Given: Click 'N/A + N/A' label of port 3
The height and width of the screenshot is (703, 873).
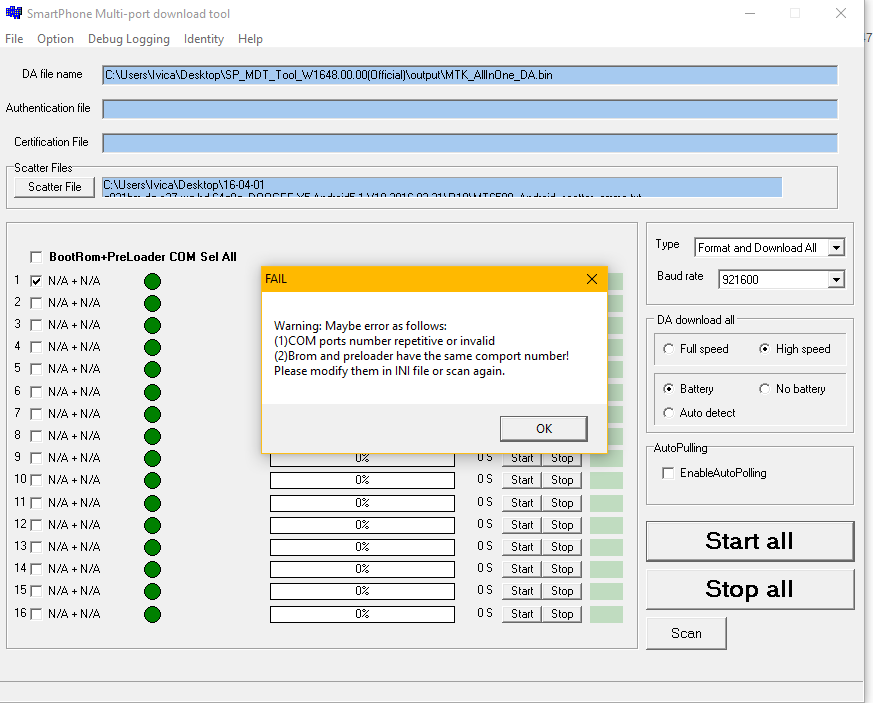Looking at the screenshot, I should (x=74, y=325).
